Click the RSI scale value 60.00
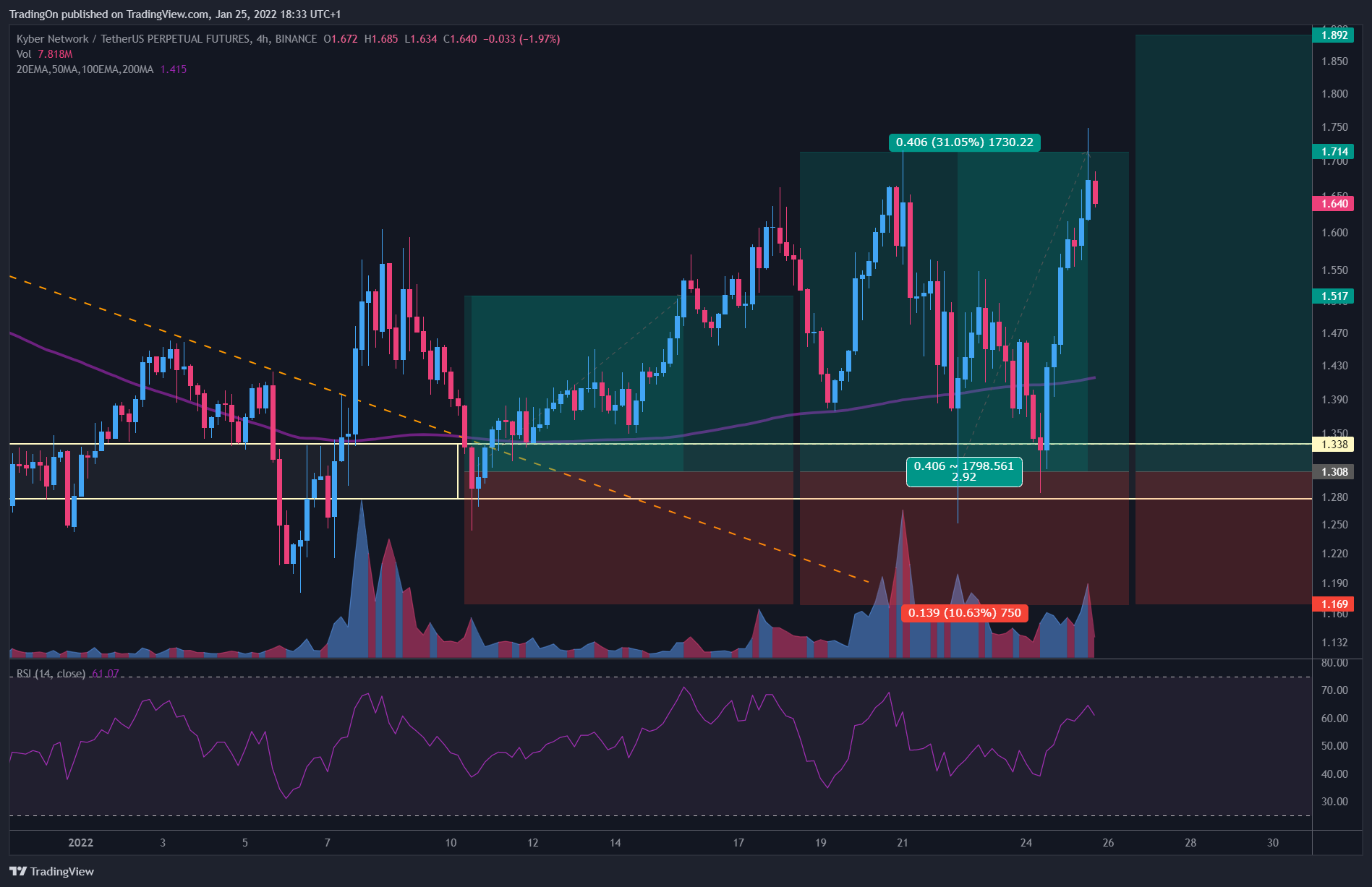The width and height of the screenshot is (1372, 887). (1334, 719)
